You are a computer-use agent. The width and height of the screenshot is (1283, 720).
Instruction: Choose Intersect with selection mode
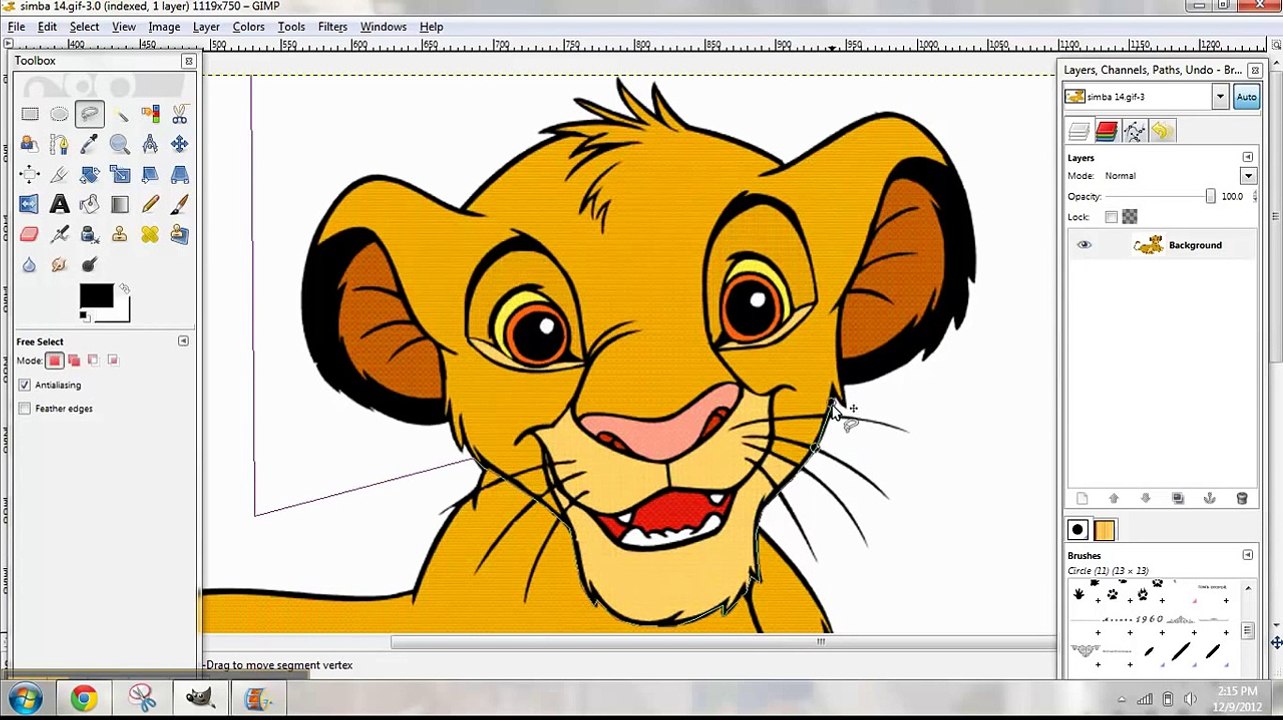coord(112,360)
